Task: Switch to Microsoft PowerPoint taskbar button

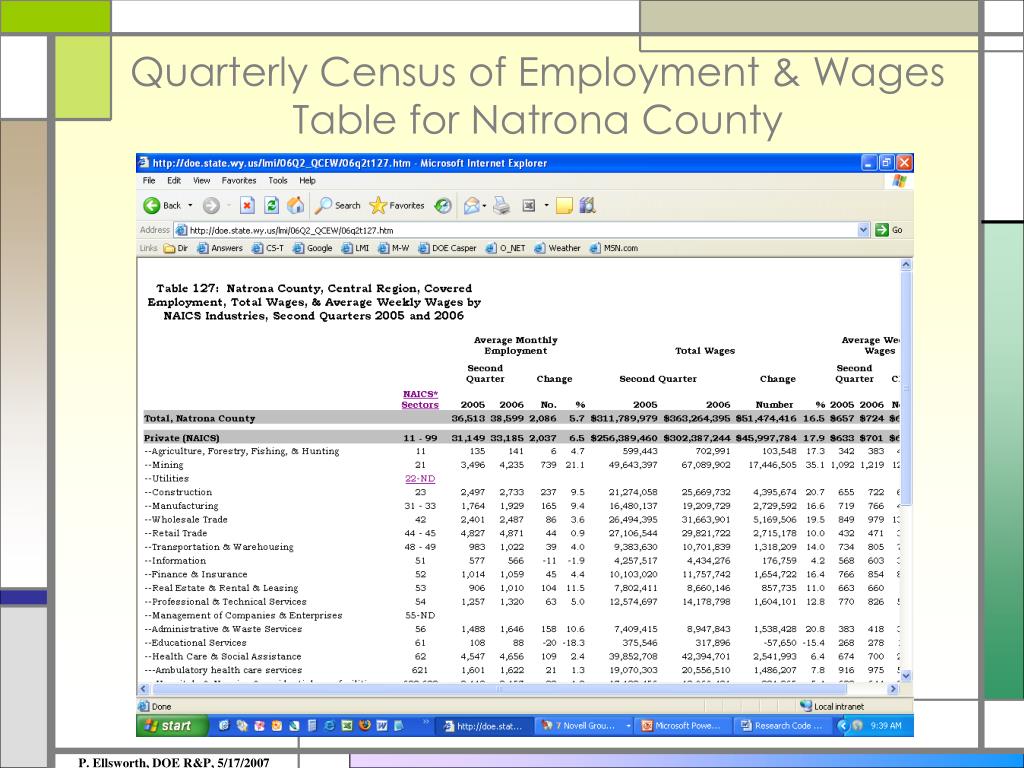Action: click(x=681, y=726)
